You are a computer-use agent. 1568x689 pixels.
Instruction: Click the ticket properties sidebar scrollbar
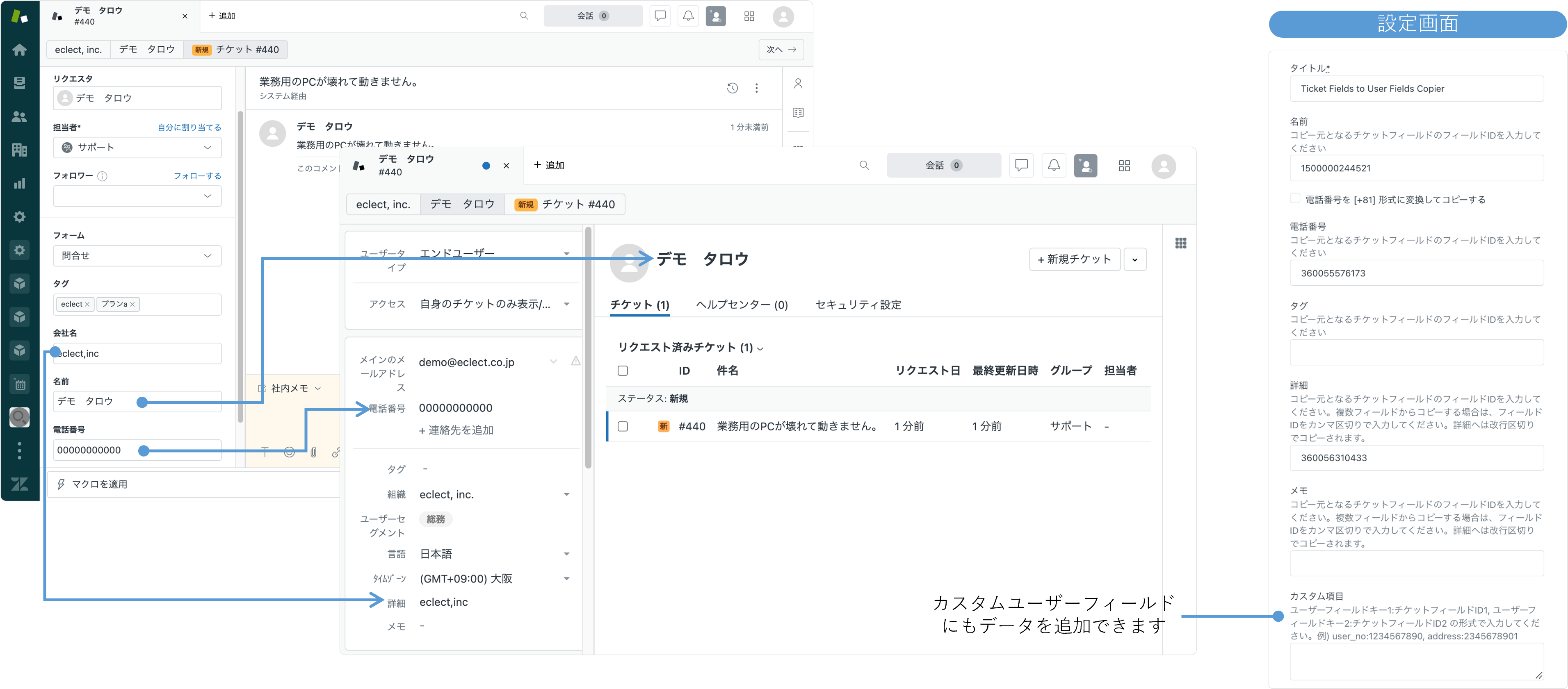point(240,266)
